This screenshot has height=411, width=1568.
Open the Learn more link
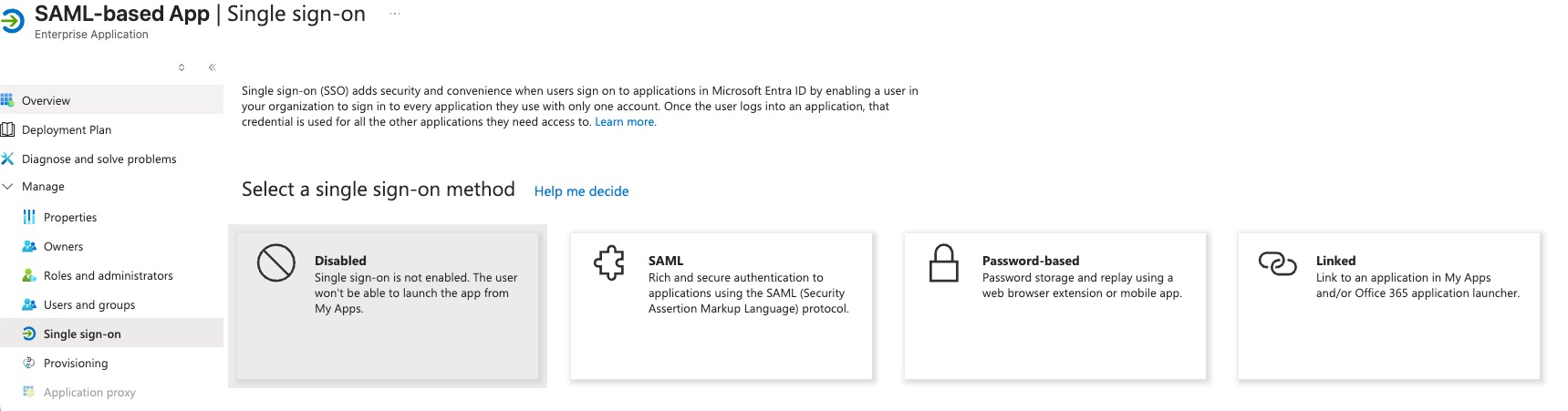625,122
